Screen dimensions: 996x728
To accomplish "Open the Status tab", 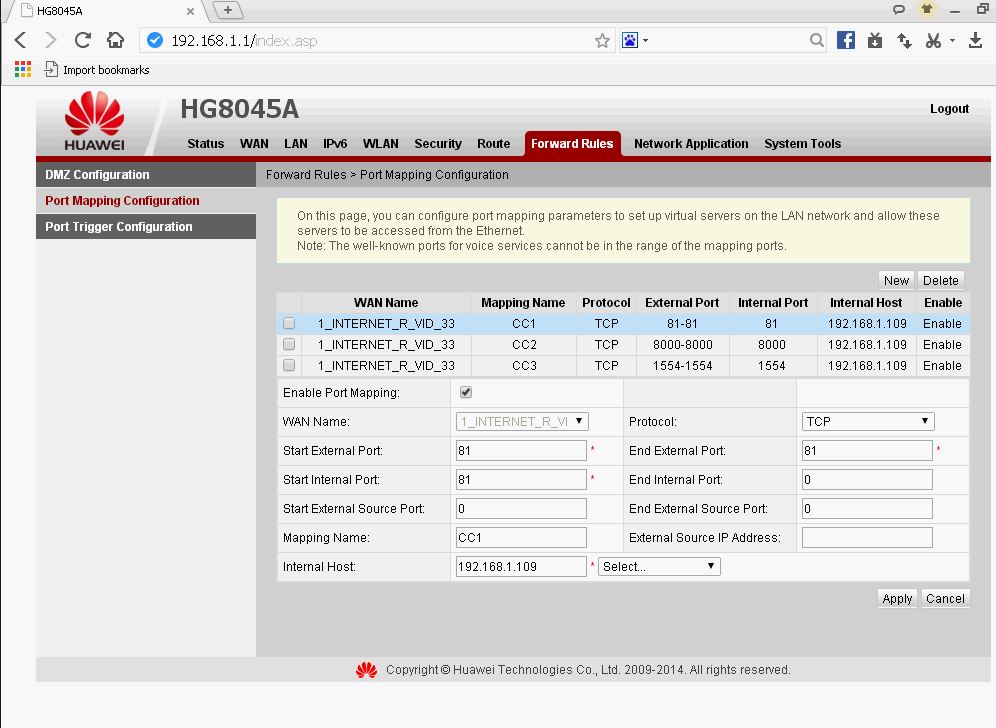I will (205, 144).
